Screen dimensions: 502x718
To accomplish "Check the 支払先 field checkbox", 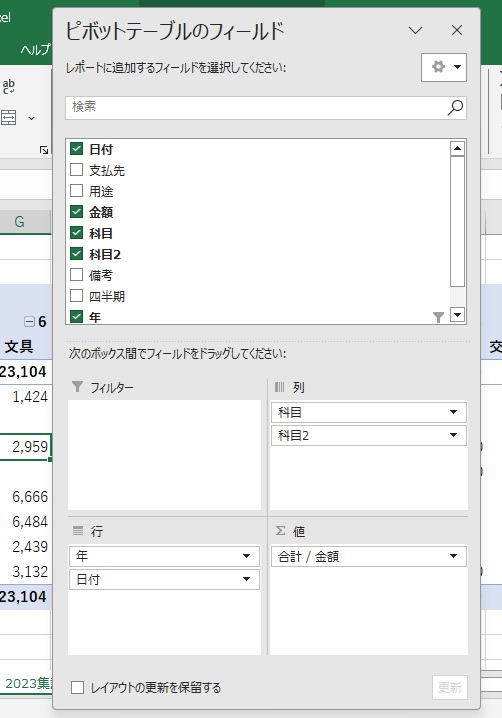I will (x=76, y=170).
